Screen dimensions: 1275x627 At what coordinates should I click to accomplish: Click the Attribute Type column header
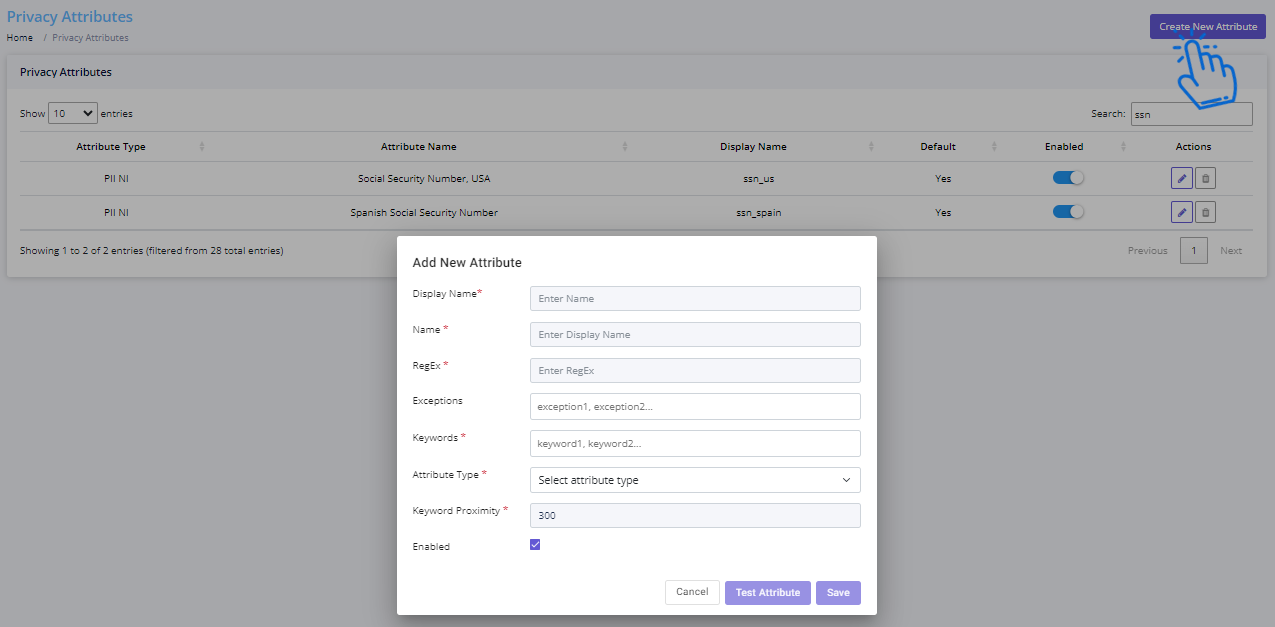111,147
